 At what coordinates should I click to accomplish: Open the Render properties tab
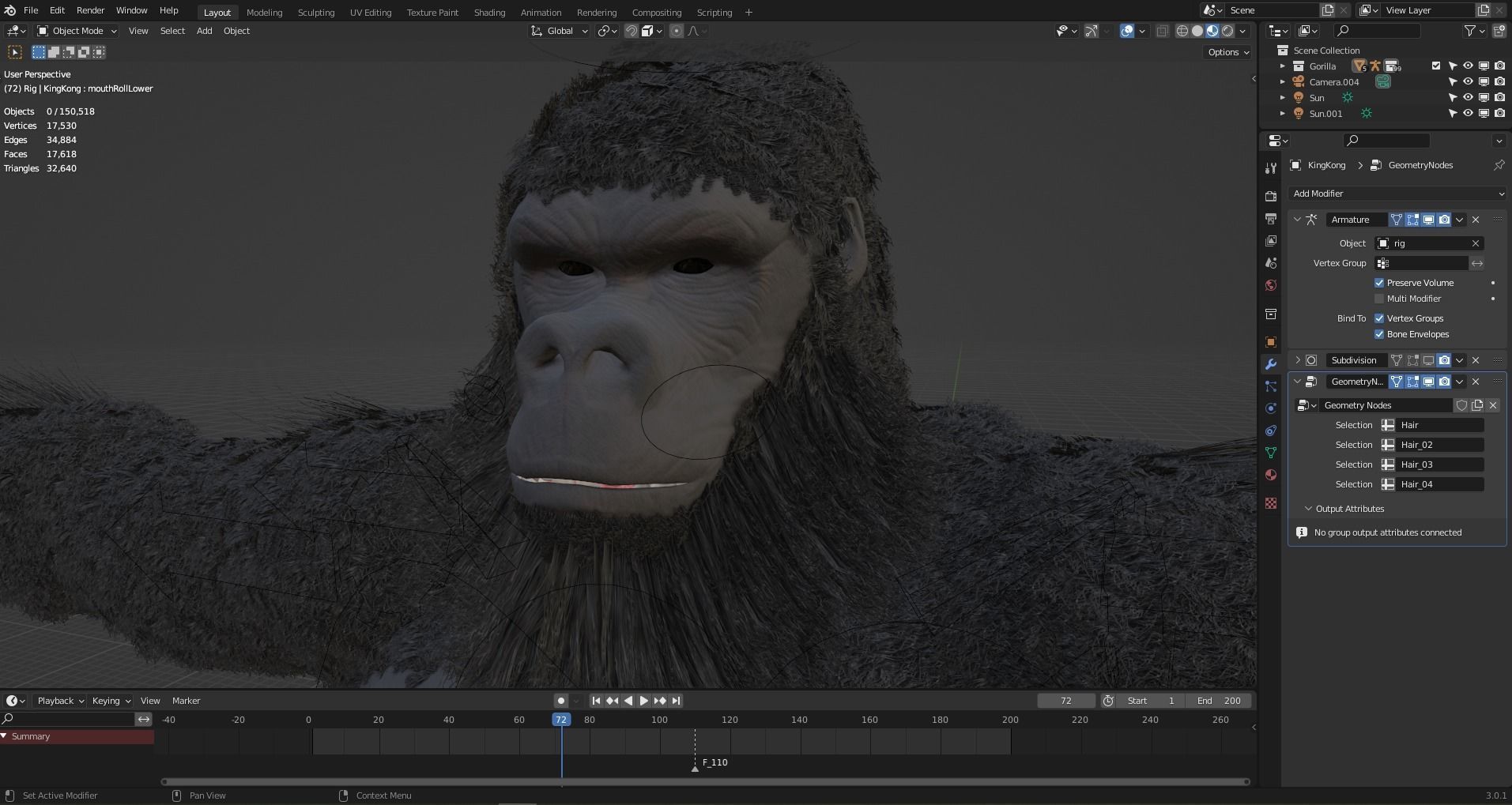coord(1271,196)
